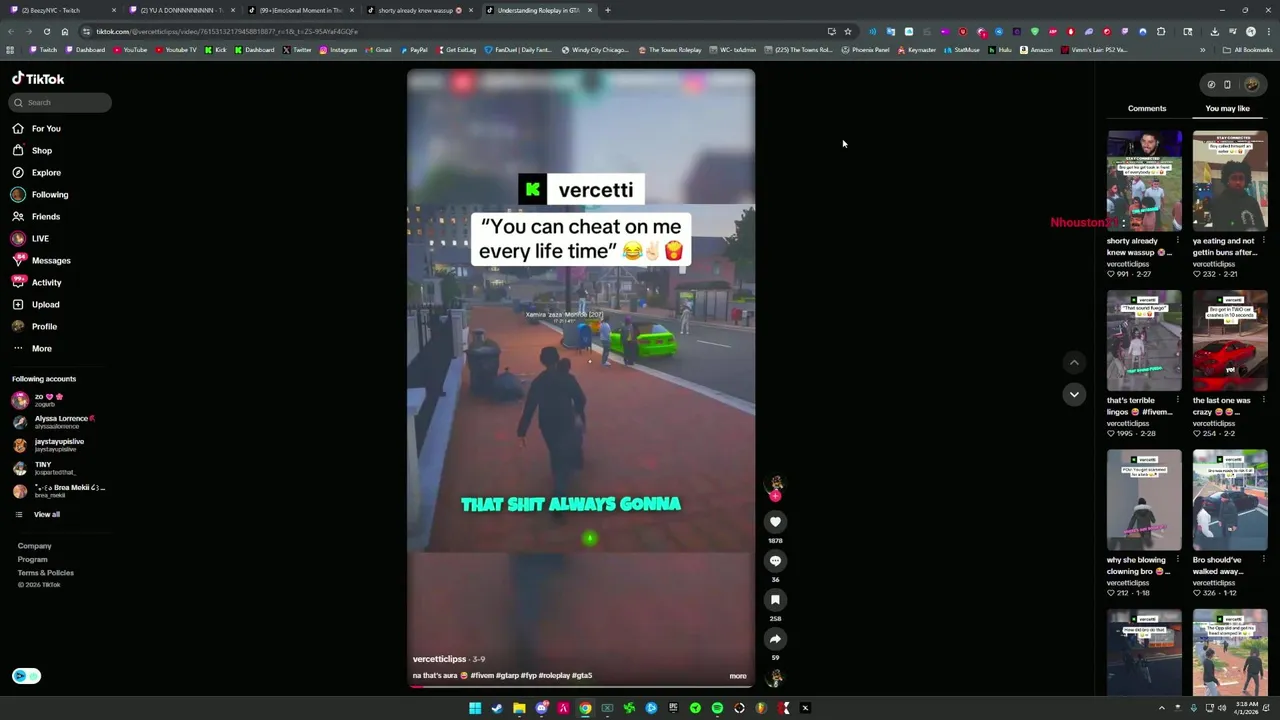Viewport: 1280px width, 720px height.
Task: Open the Company footer link
Action: pos(34,546)
